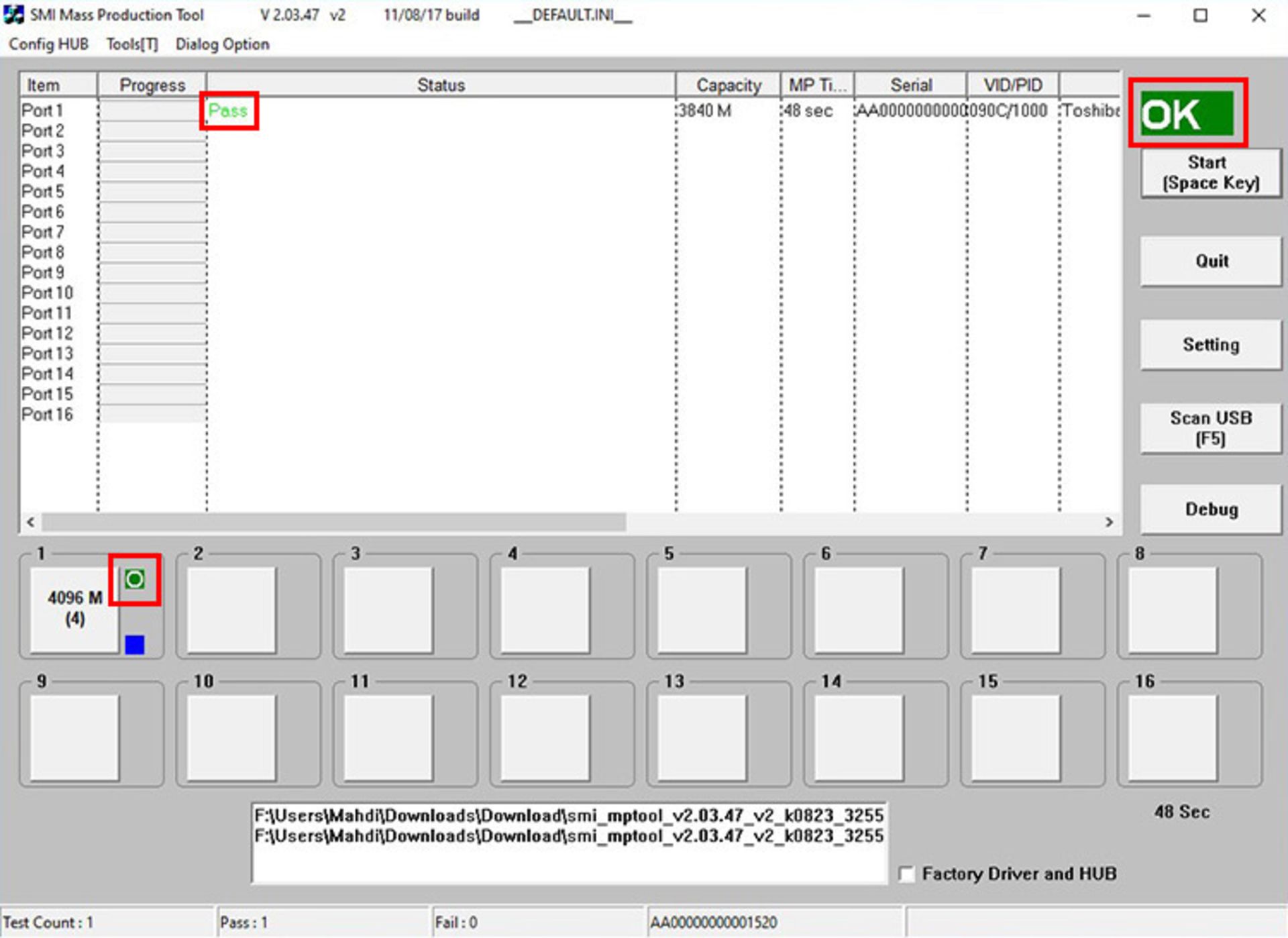This screenshot has width=1288, height=938.
Task: Click the empty port slot 9 box
Action: 74,737
